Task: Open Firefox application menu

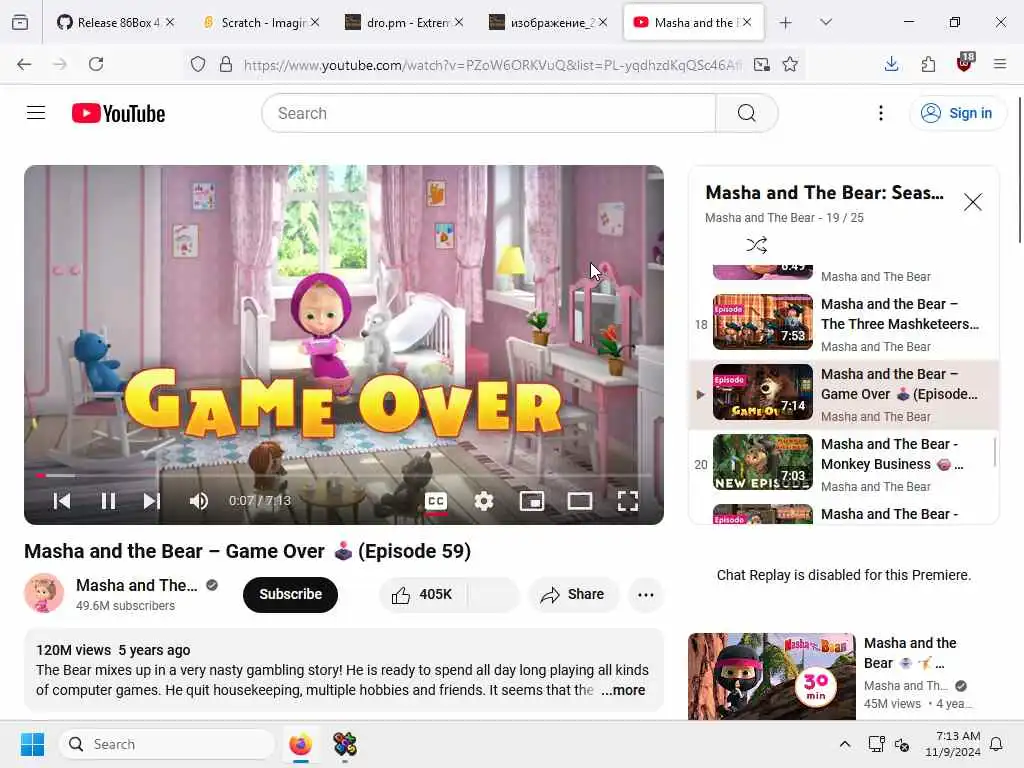Action: pyautogui.click(x=1000, y=64)
